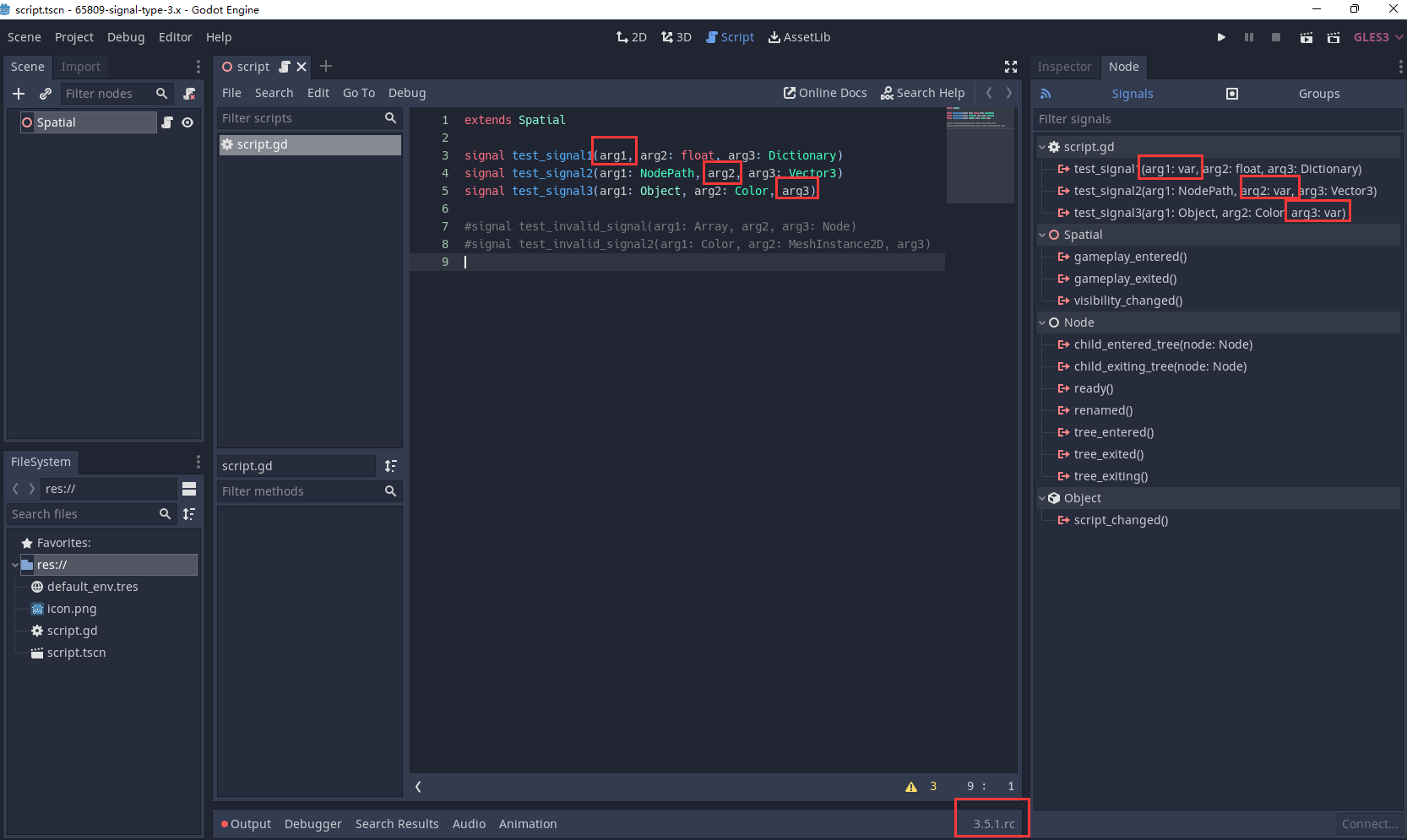Sort files icon next to Search files
The width and height of the screenshot is (1407, 840).
tap(189, 513)
